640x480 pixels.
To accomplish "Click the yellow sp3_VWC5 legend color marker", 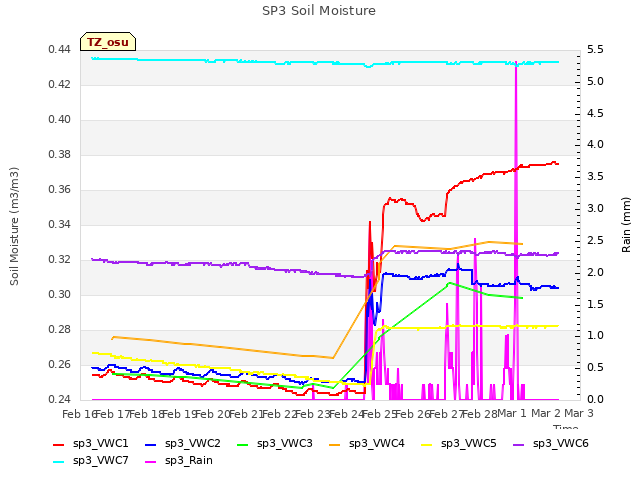I will point(427,444).
